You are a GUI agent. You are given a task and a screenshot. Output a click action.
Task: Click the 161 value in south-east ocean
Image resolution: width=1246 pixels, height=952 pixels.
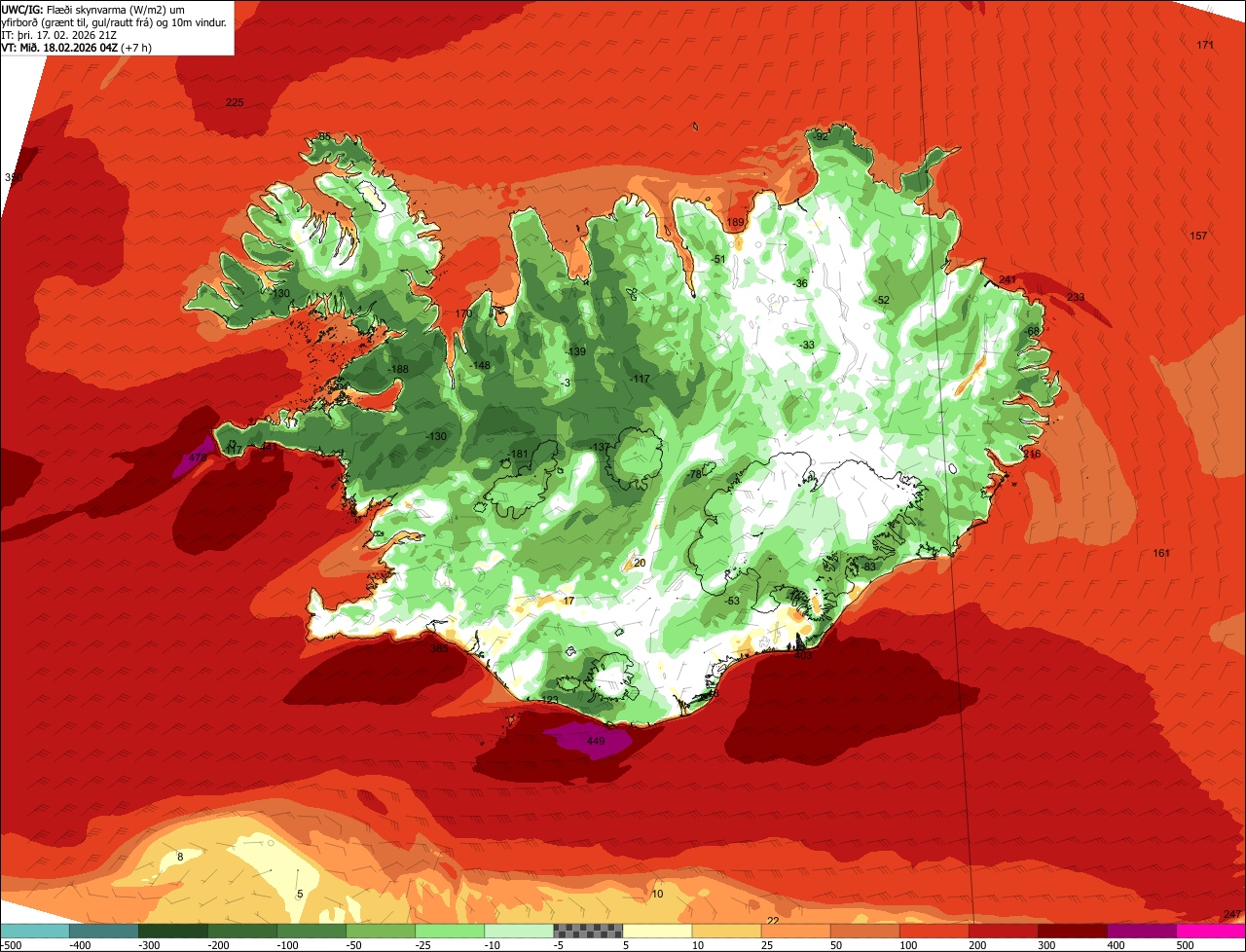(1160, 553)
